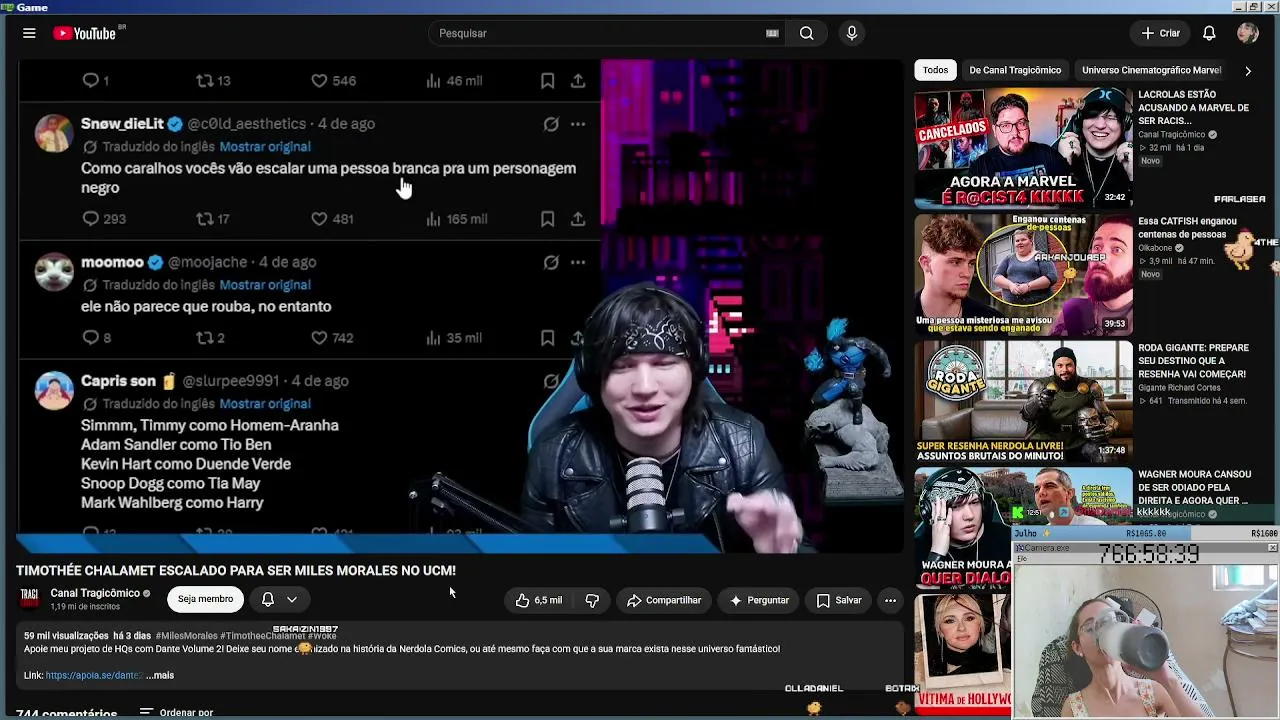The height and width of the screenshot is (720, 1280).
Task: Open the on-screen keyboard icon in search
Action: (772, 33)
